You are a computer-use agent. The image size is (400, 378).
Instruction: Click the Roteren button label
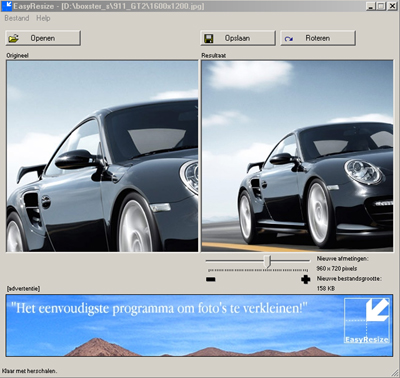click(x=318, y=38)
